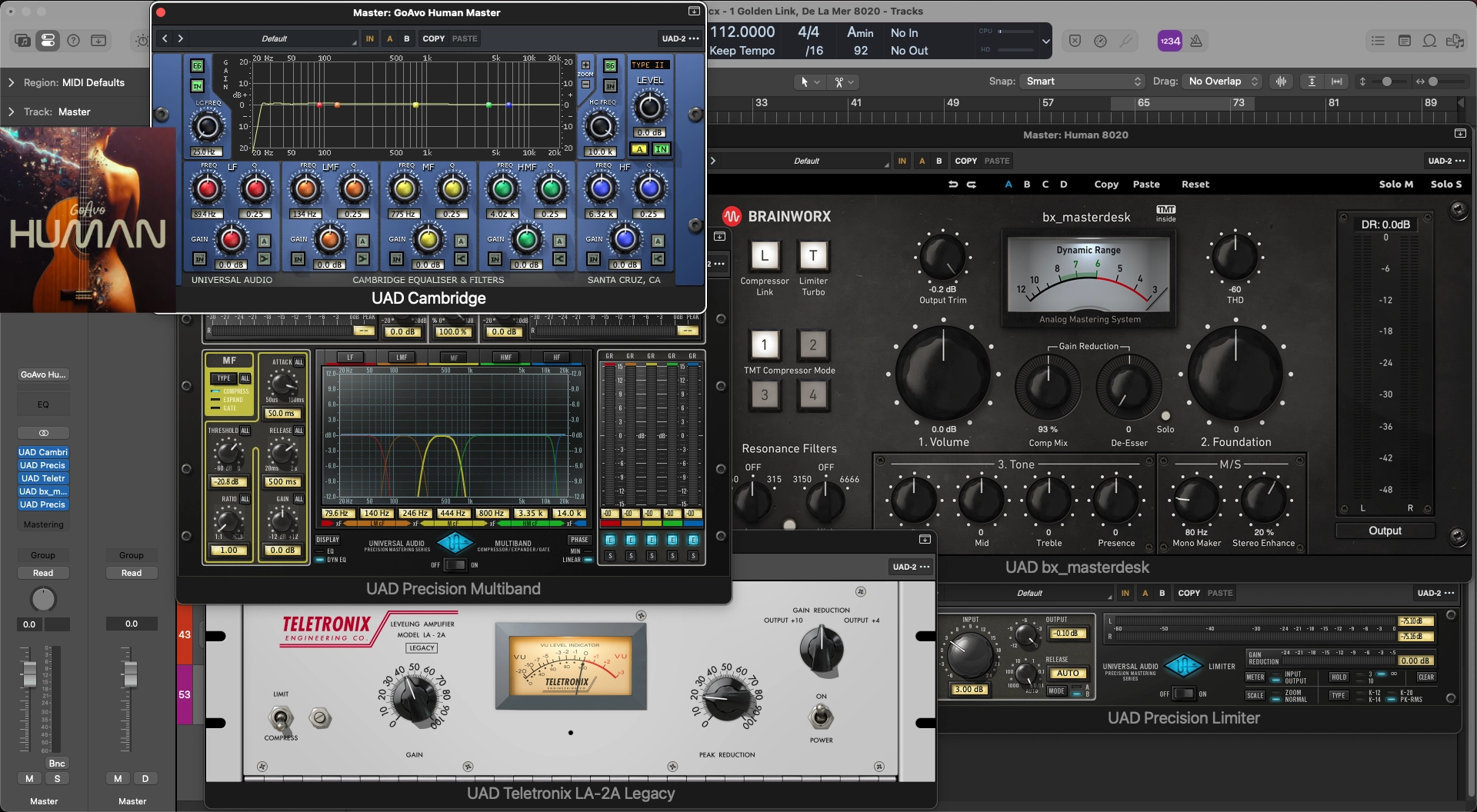Click the Bnc bounce button
The image size is (1477, 812).
coord(57,764)
